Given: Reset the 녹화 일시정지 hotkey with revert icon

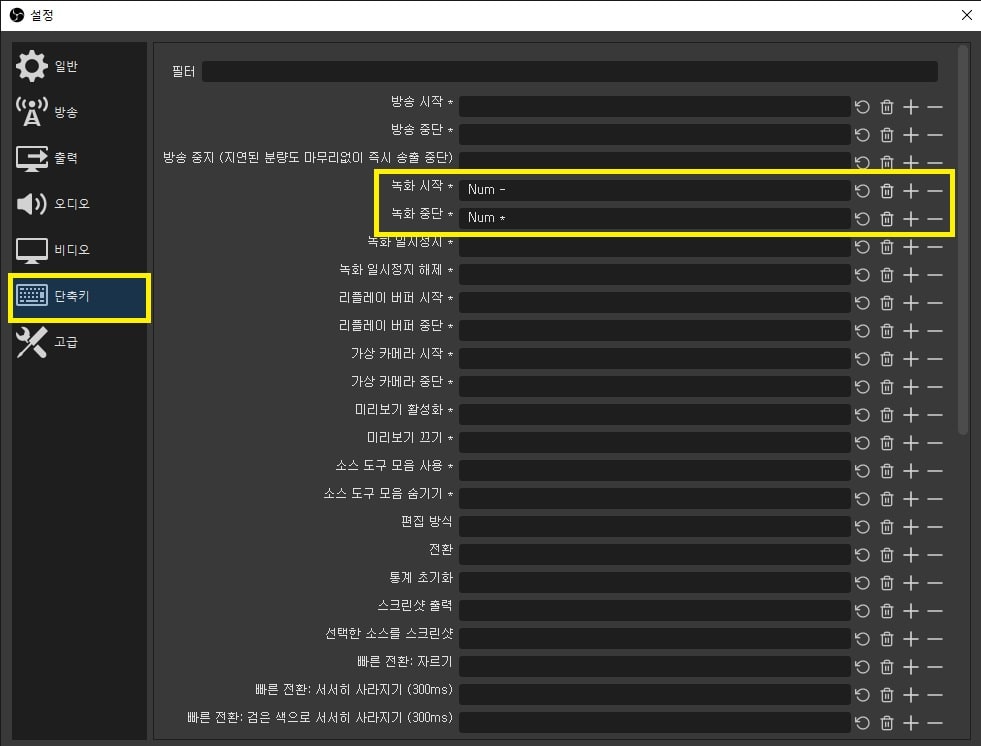Looking at the screenshot, I should 862,247.
